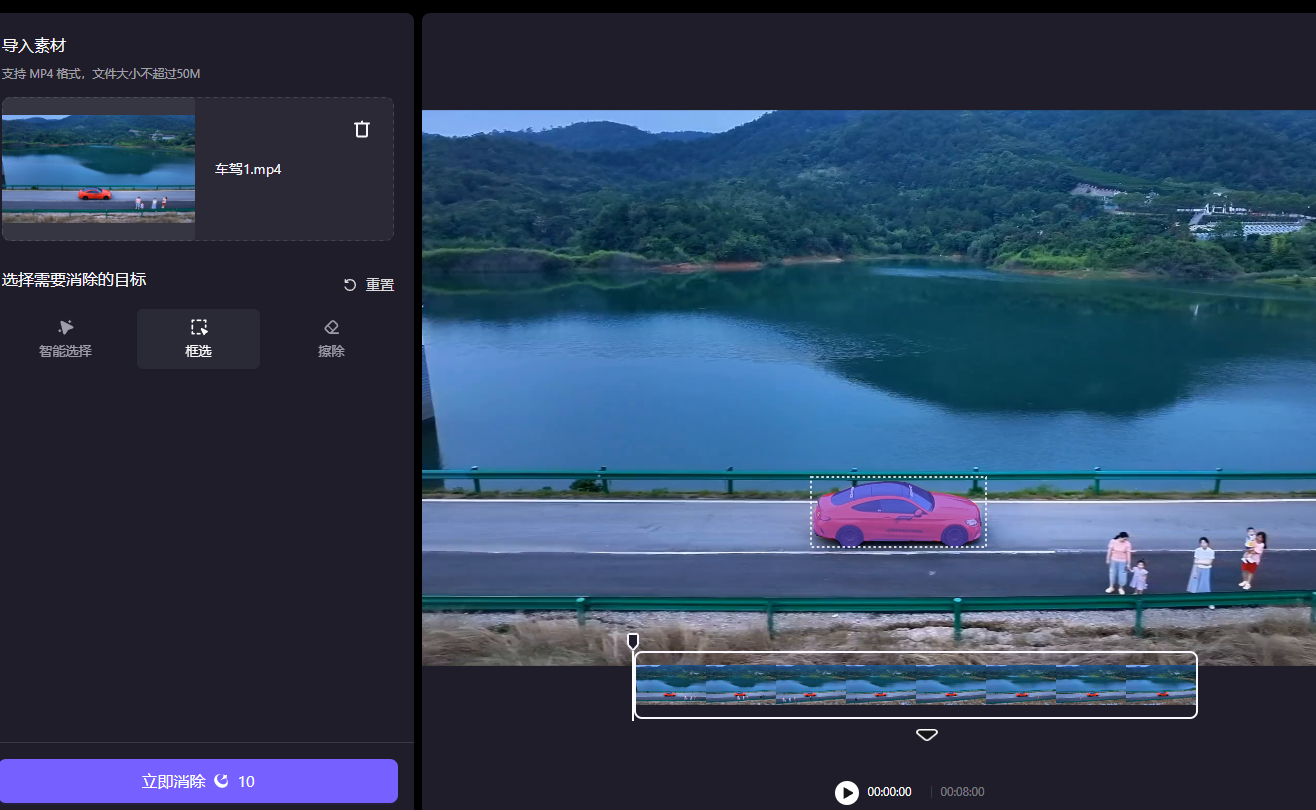Select the 擦除 eraser tool
The height and width of the screenshot is (810, 1316).
332,339
